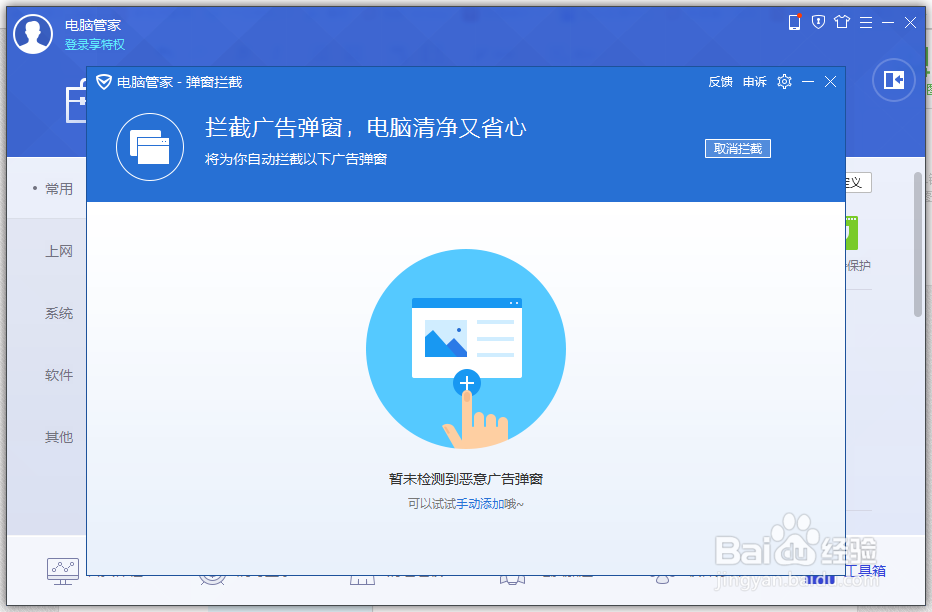Open settings gear in popup blocker dialog
The height and width of the screenshot is (612, 932).
(785, 82)
